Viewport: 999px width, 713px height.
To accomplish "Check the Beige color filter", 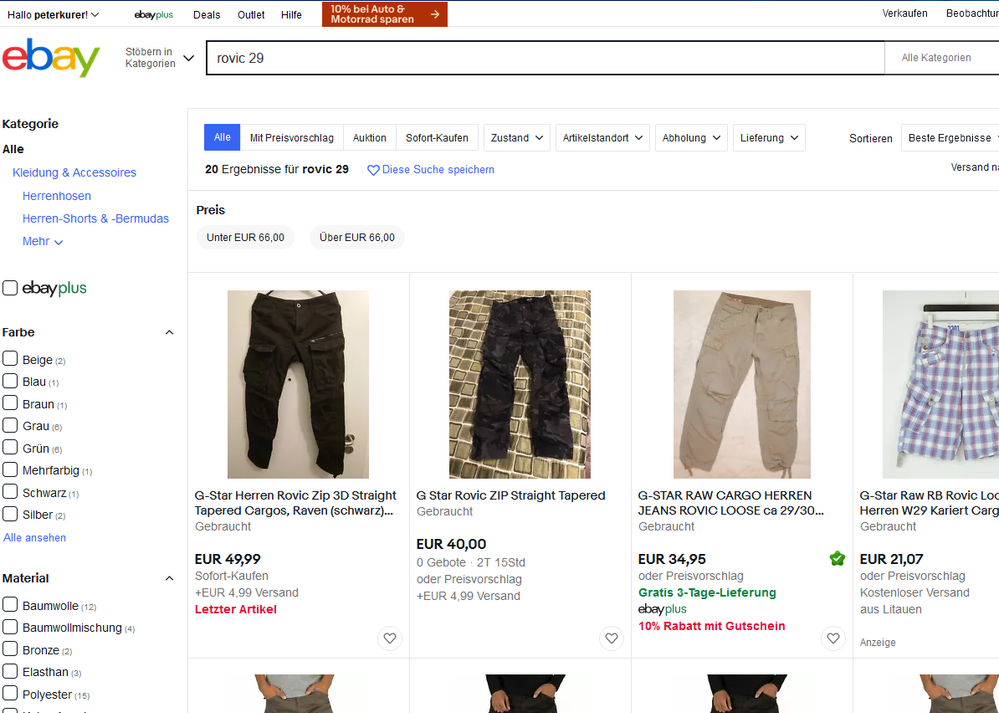I will click(10, 359).
